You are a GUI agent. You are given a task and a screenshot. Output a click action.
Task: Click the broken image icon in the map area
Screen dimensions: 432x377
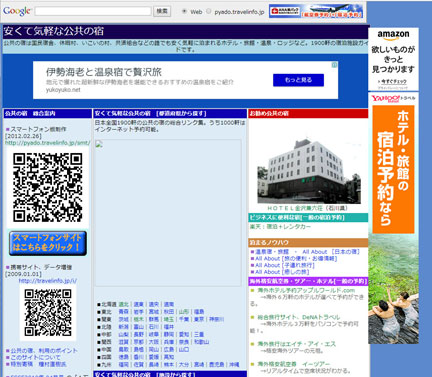[99, 144]
